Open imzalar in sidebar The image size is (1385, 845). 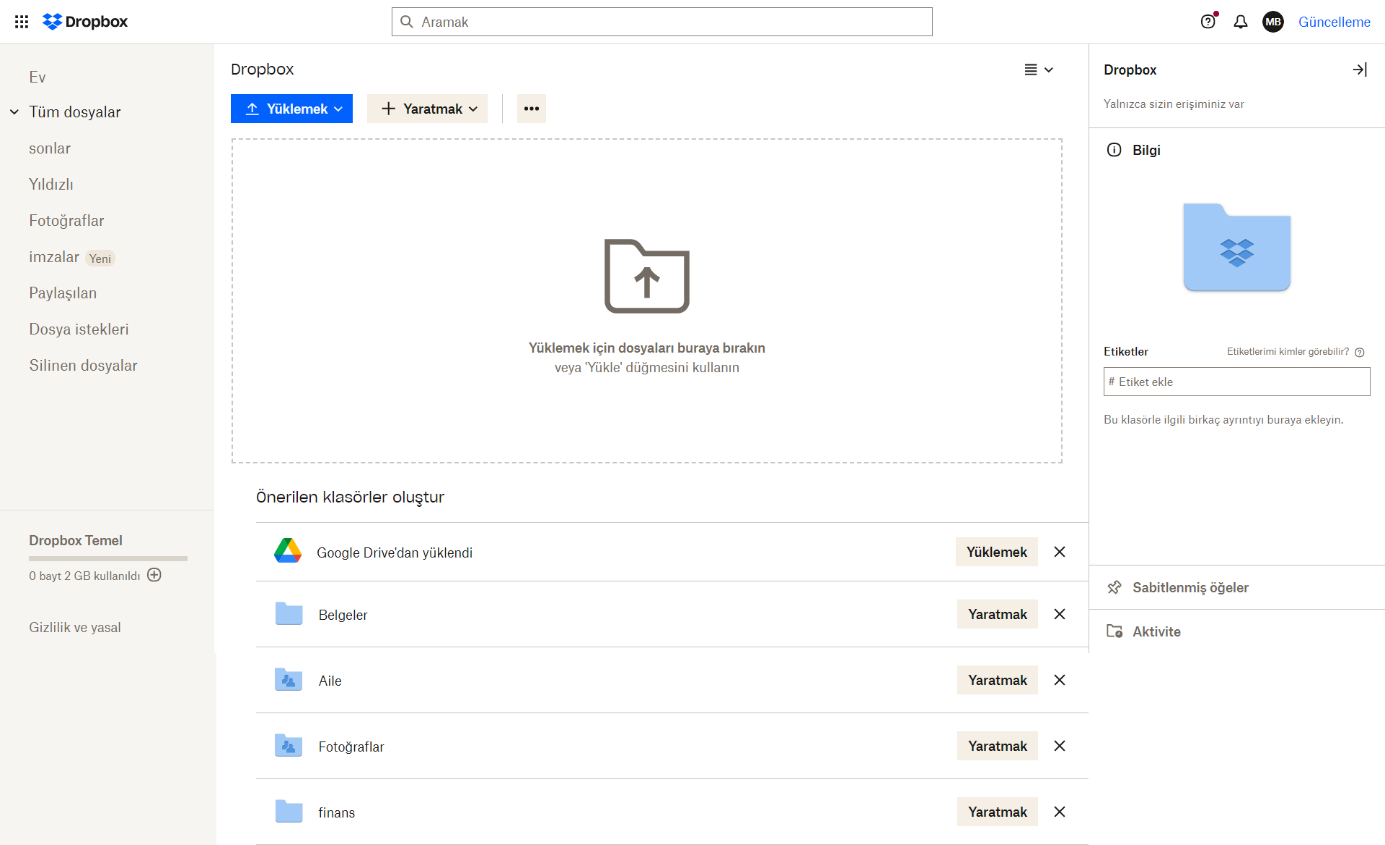54,257
